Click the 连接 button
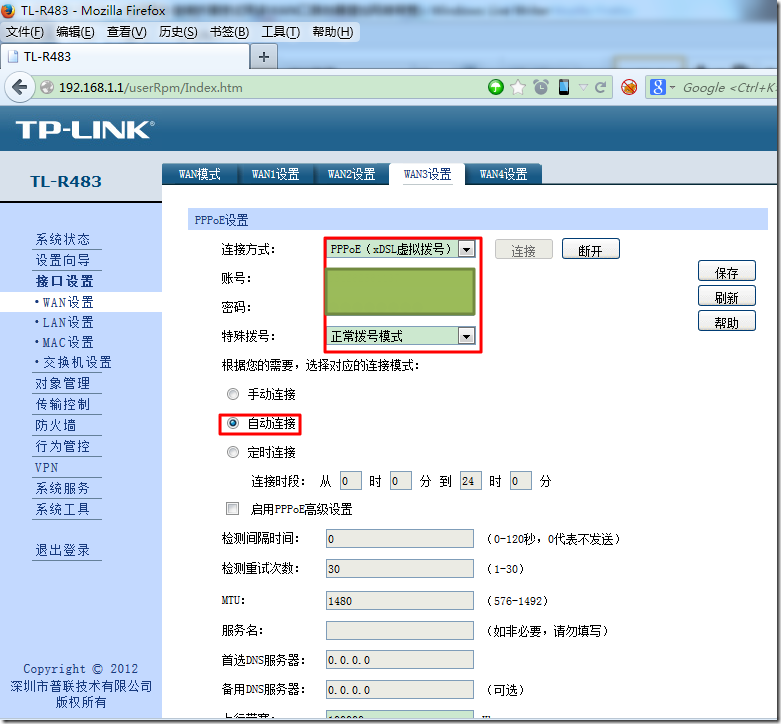The height and width of the screenshot is (724, 781). (x=523, y=249)
